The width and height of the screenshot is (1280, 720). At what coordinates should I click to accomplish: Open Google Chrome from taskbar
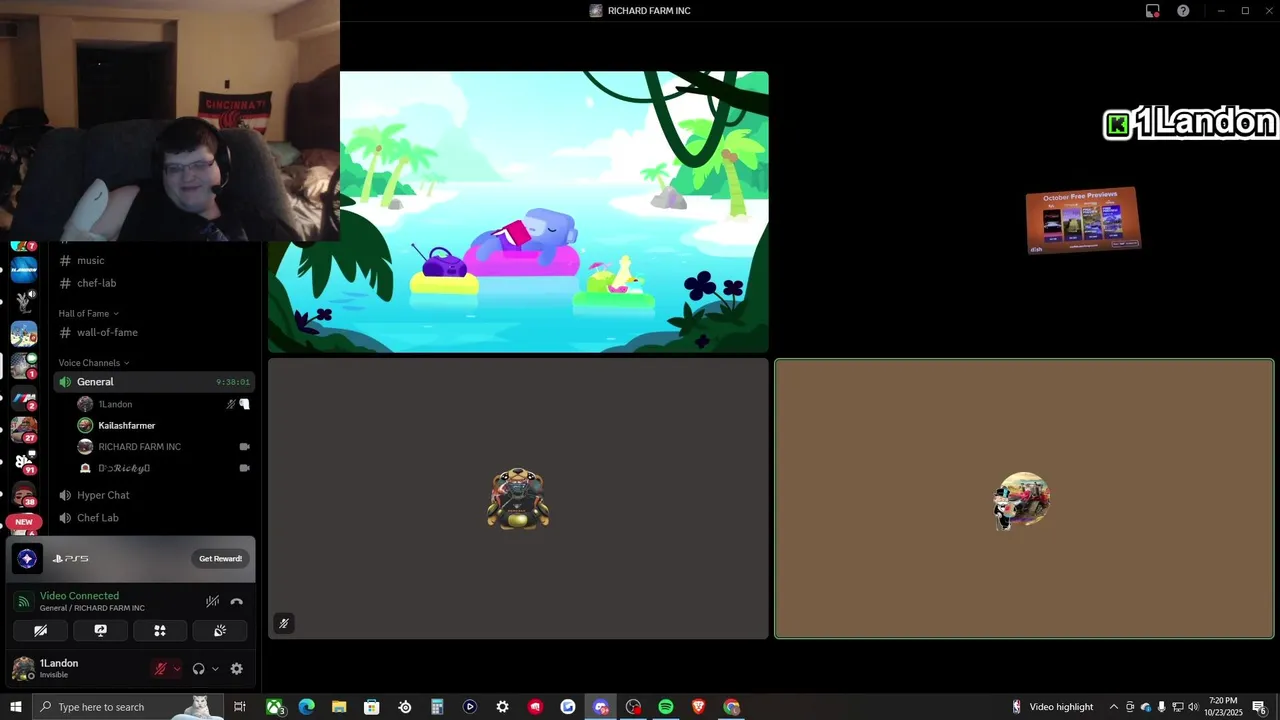pos(732,707)
